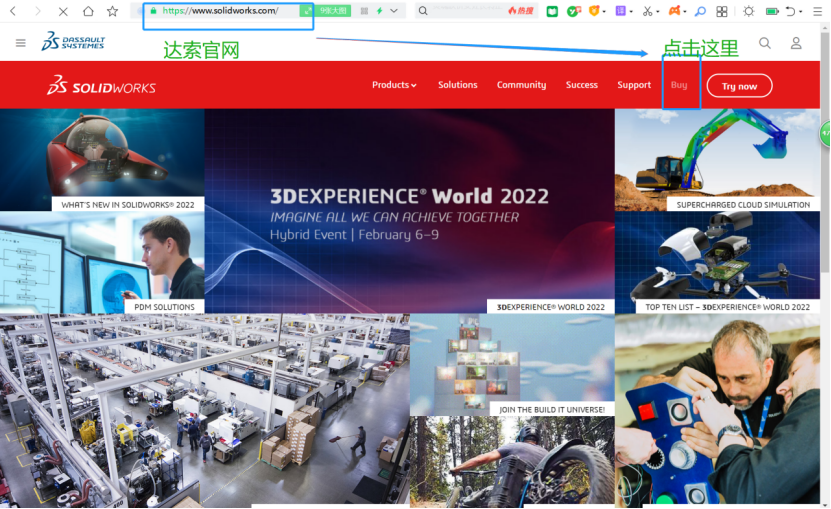Click the browser back arrow

click(13, 11)
